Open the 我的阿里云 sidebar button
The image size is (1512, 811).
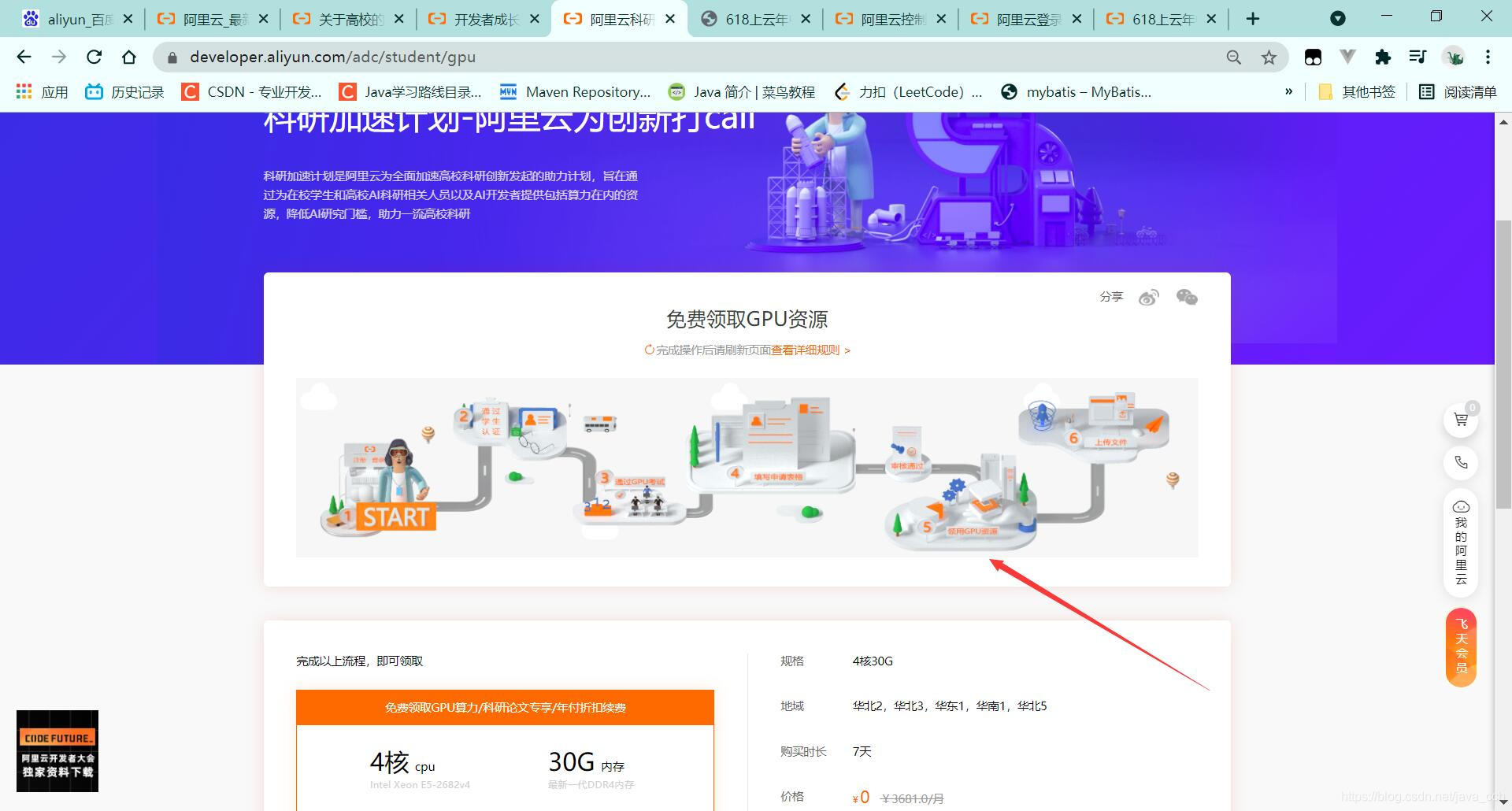click(x=1461, y=543)
